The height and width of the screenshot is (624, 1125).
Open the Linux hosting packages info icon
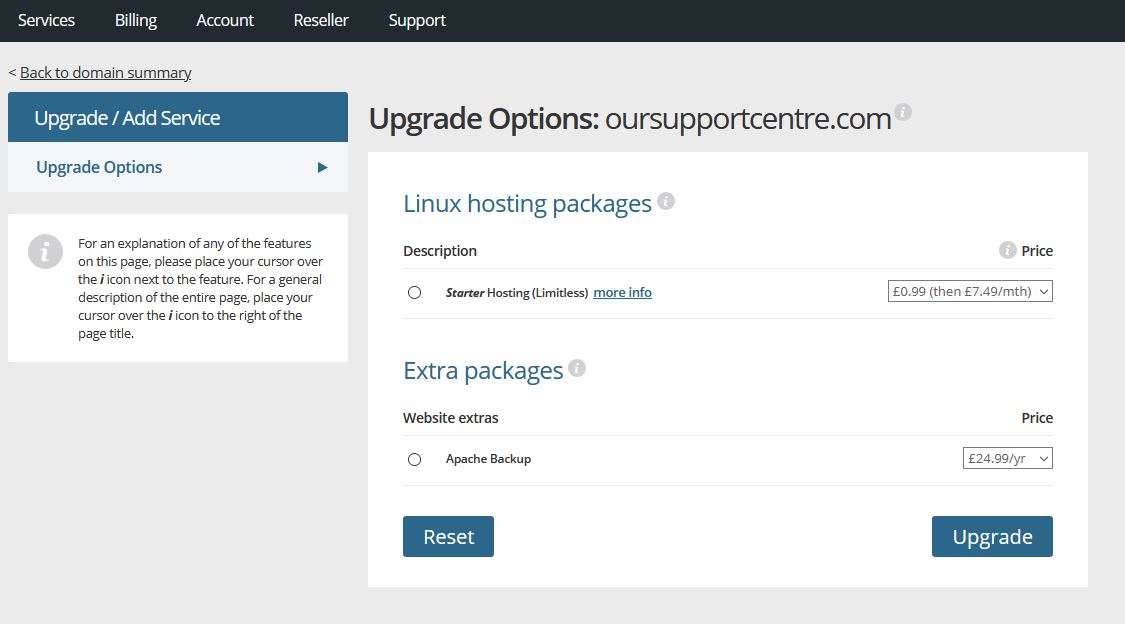(x=666, y=200)
